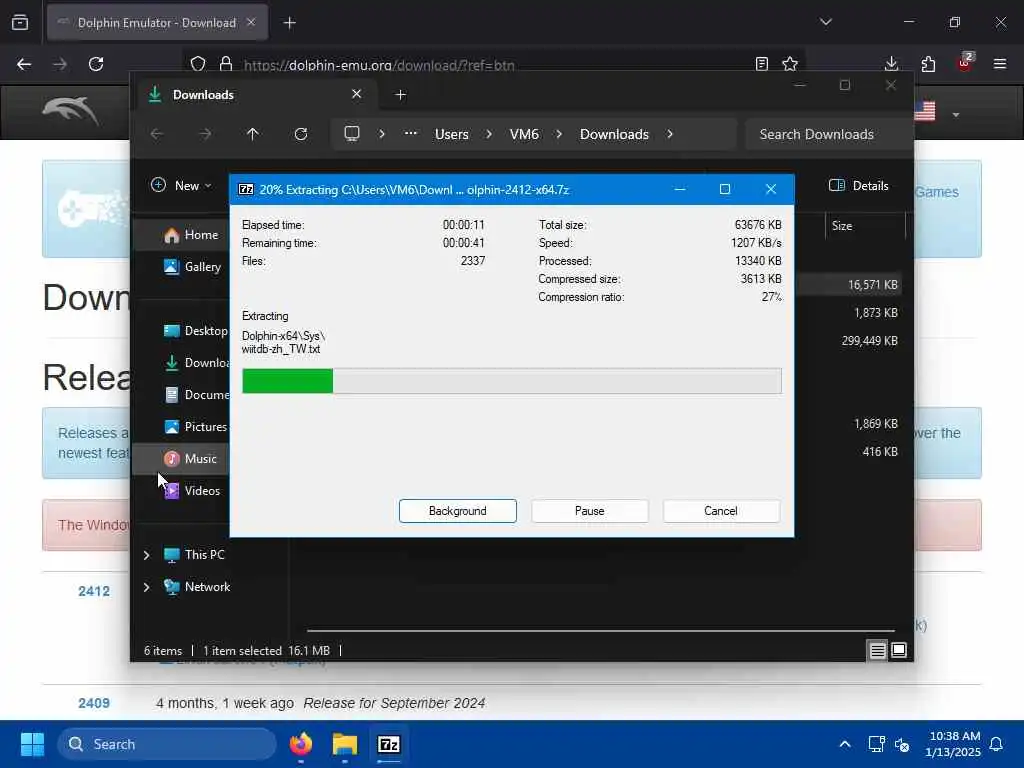Select This PC in sidebar
Screen dimensions: 1024x768
[x=204, y=554]
